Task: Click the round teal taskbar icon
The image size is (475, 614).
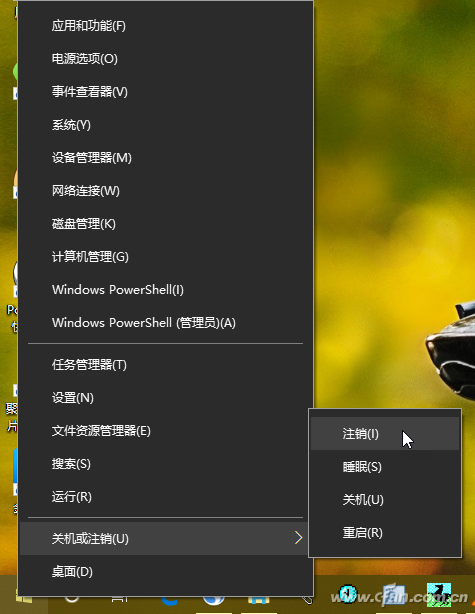Action: click(347, 595)
